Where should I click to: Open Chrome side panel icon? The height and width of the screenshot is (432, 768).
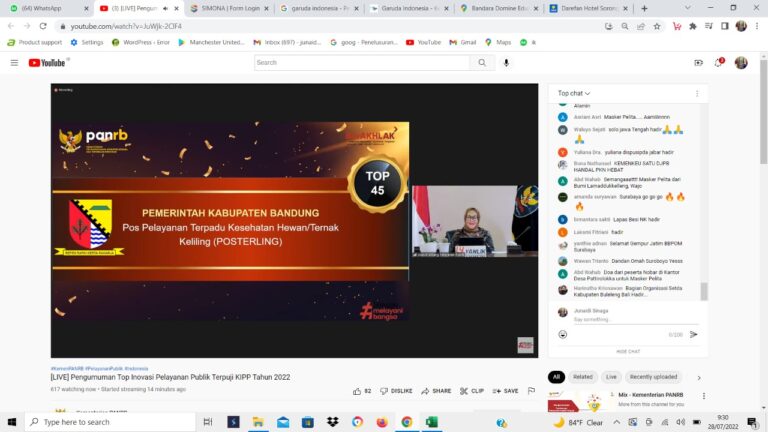click(725, 26)
